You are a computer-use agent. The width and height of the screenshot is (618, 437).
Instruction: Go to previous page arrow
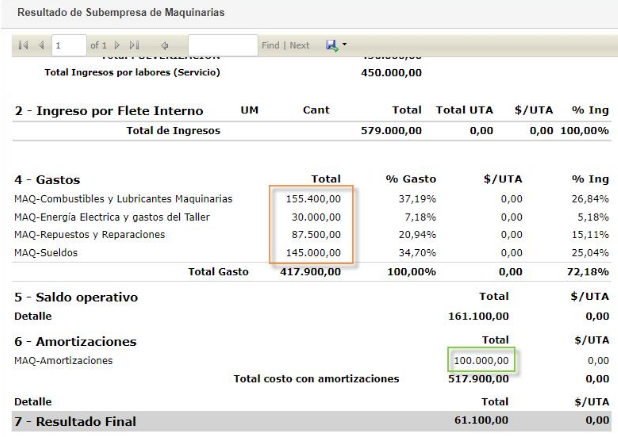(x=41, y=45)
